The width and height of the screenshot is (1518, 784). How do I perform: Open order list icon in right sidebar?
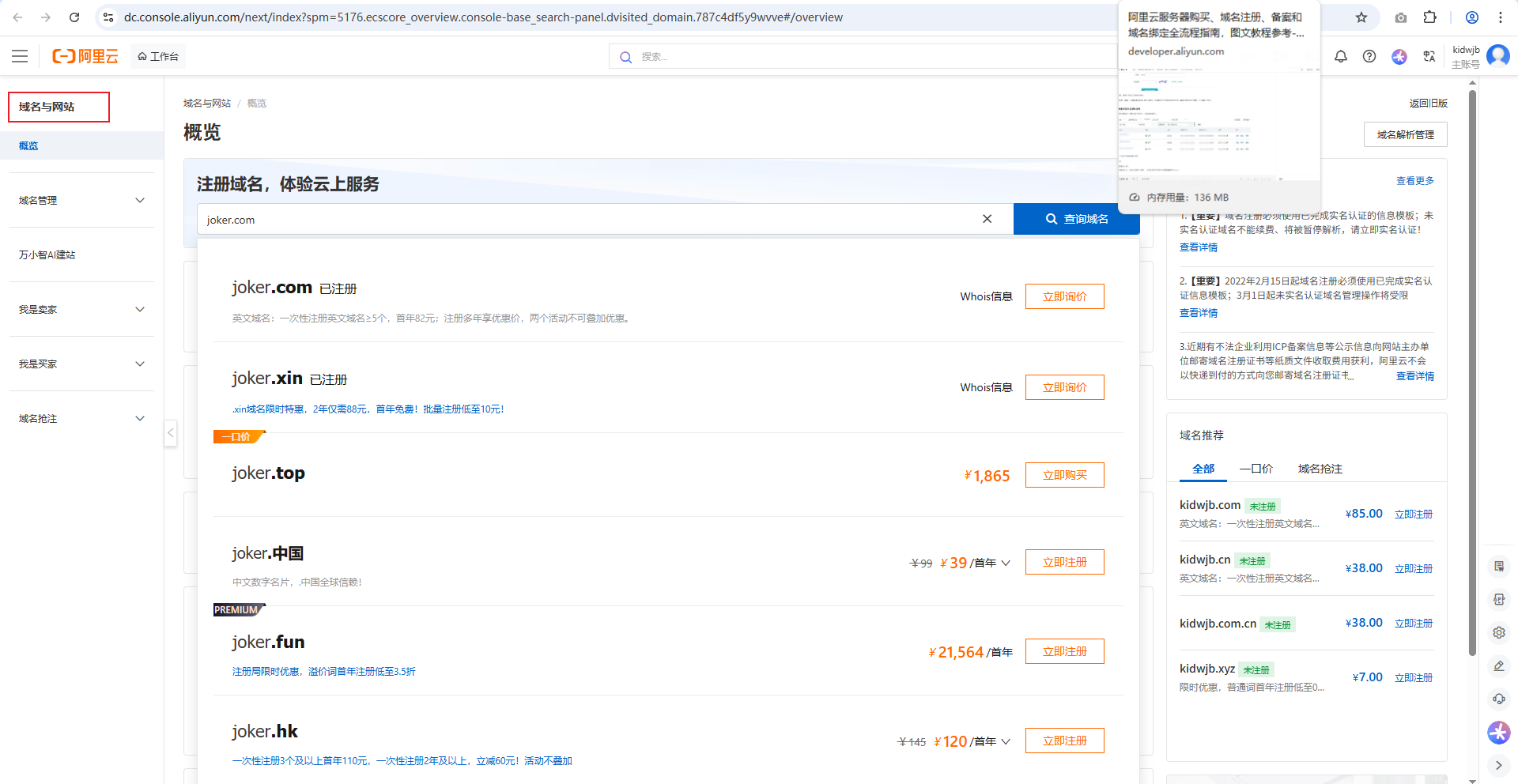[x=1497, y=566]
